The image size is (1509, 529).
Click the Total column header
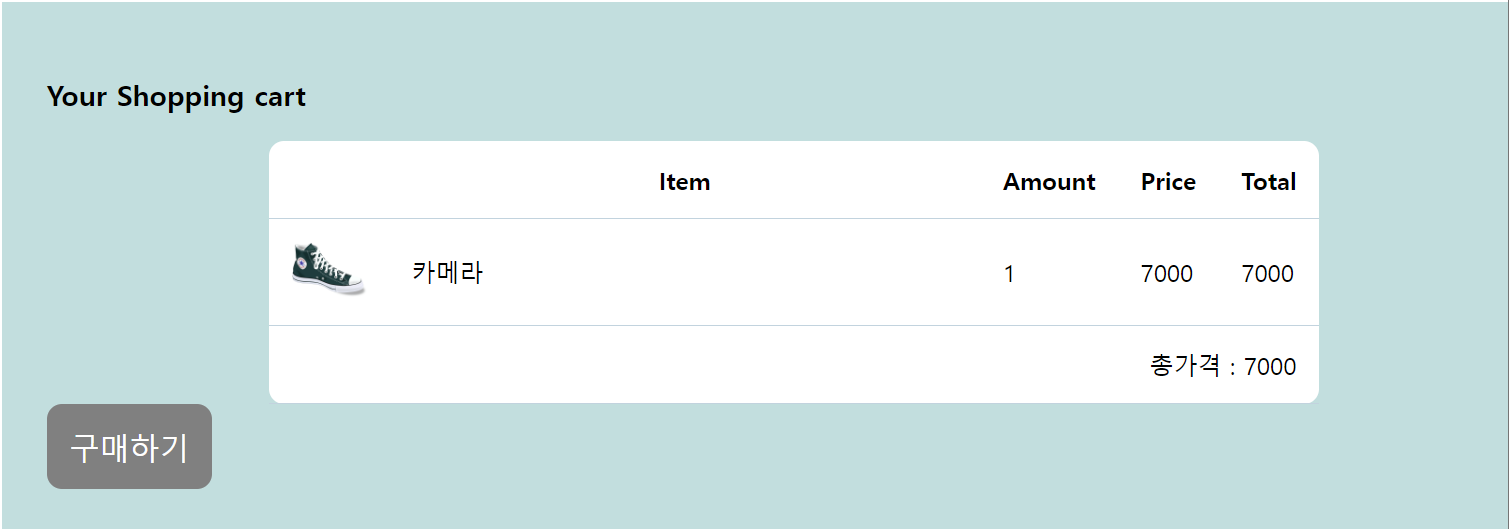(1268, 182)
